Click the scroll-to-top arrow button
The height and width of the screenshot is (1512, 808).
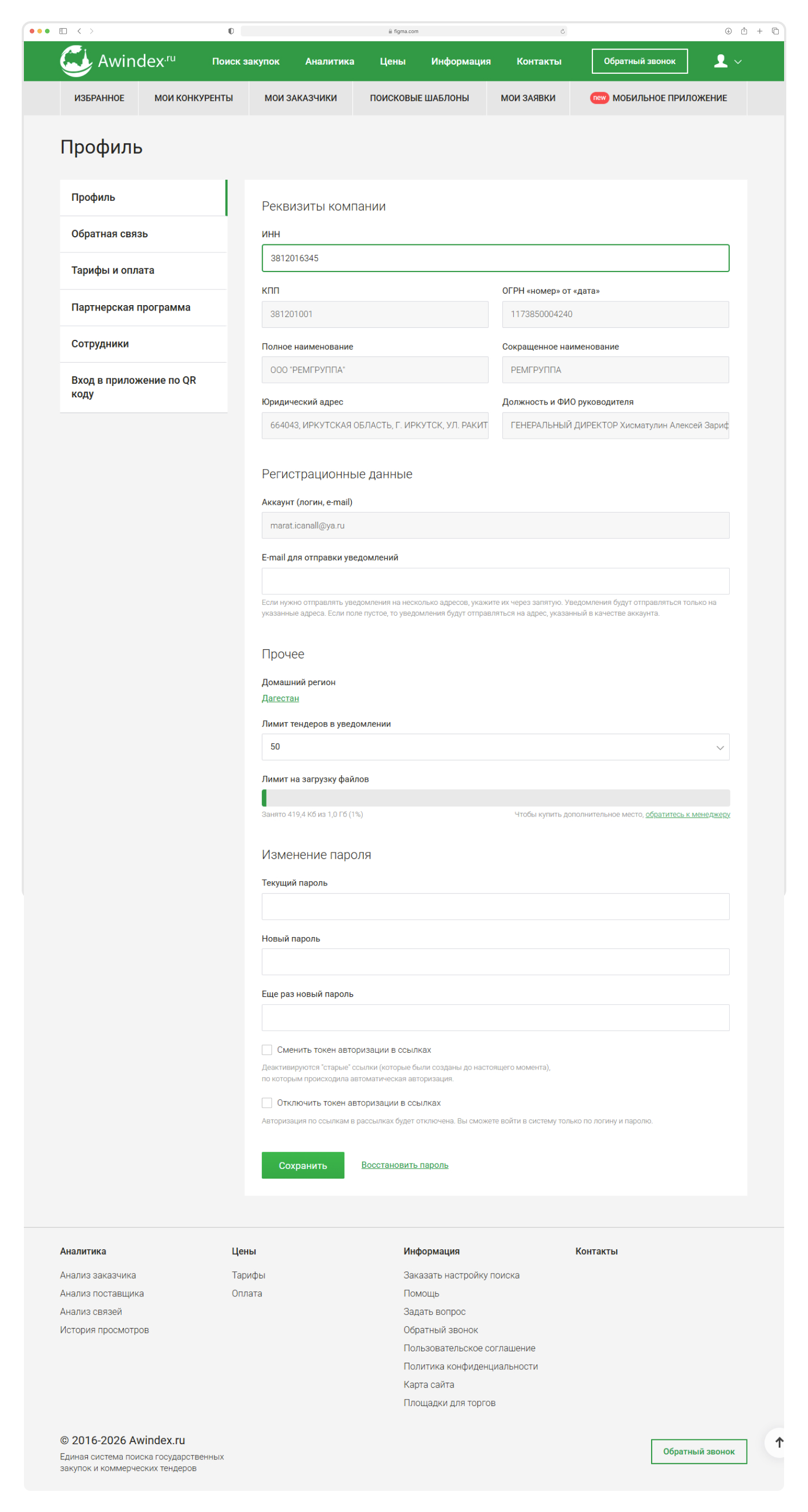coord(779,1442)
